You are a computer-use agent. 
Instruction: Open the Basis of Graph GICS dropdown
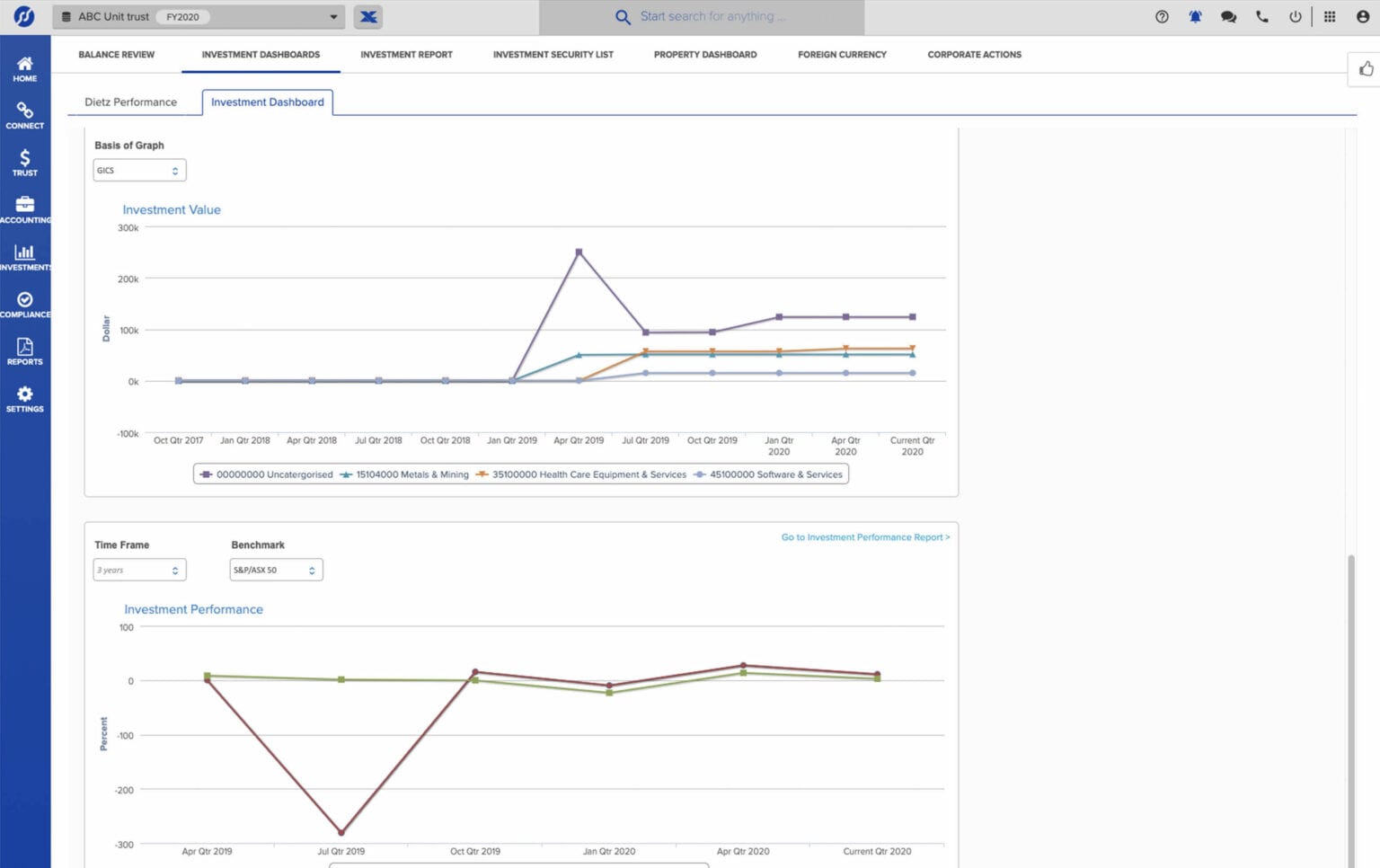(x=139, y=170)
